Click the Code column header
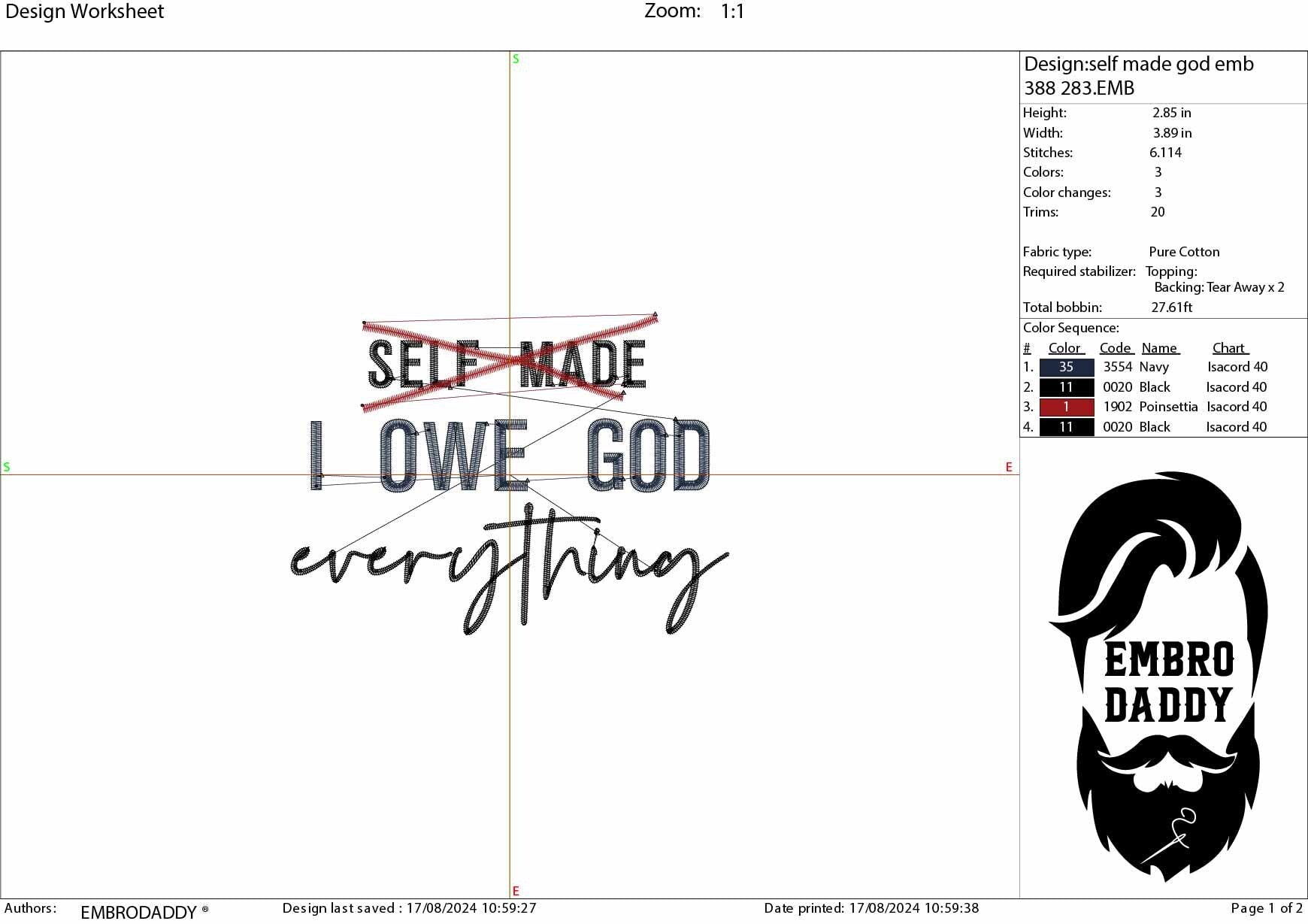Image resolution: width=1308 pixels, height=924 pixels. click(1116, 347)
